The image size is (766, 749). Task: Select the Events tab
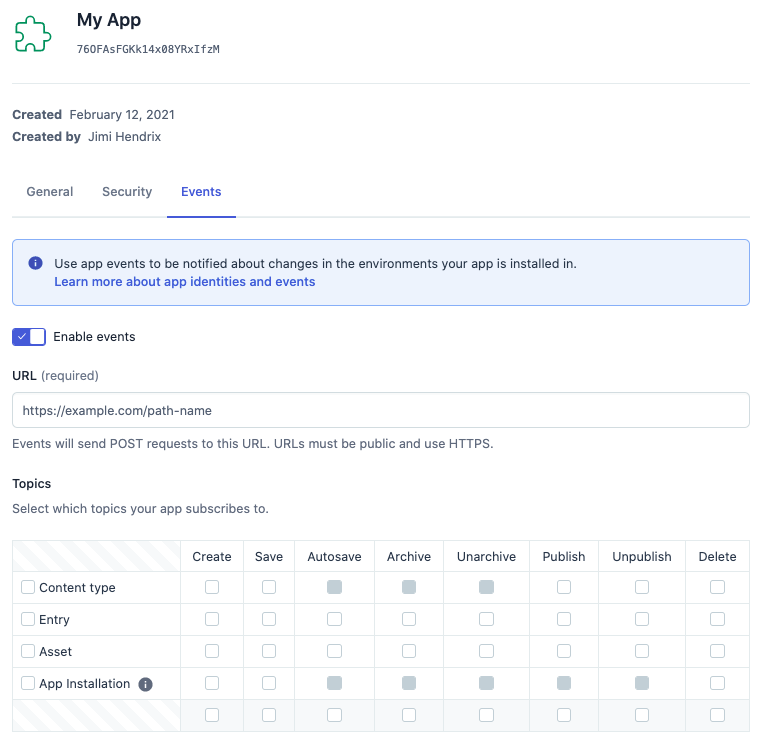[x=201, y=192]
